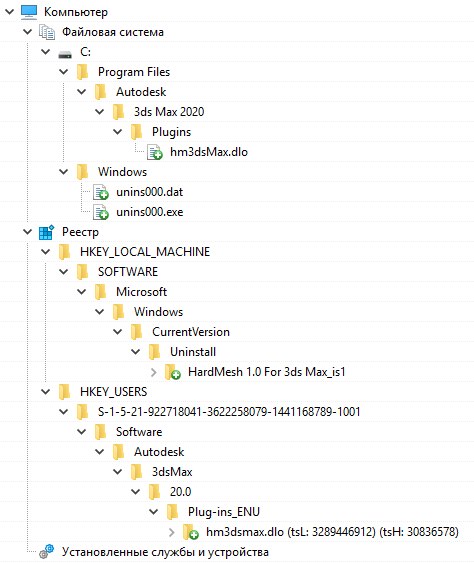Select the SOFTWARE key label
The width and height of the screenshot is (474, 563).
pyautogui.click(x=128, y=272)
